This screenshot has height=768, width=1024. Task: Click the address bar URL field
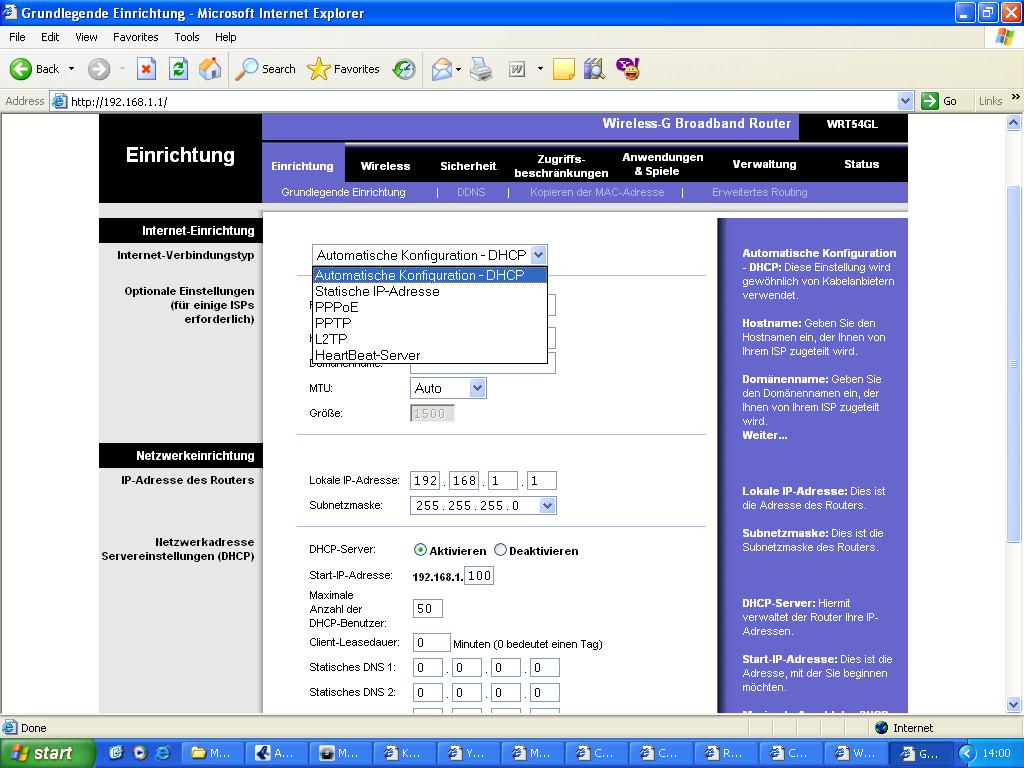(x=482, y=101)
